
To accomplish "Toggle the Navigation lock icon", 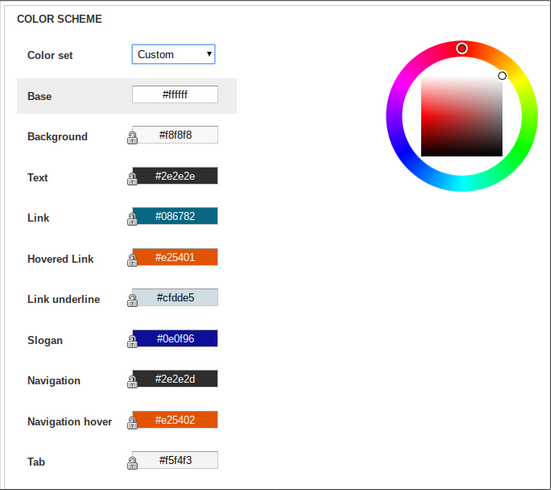I will (x=132, y=382).
